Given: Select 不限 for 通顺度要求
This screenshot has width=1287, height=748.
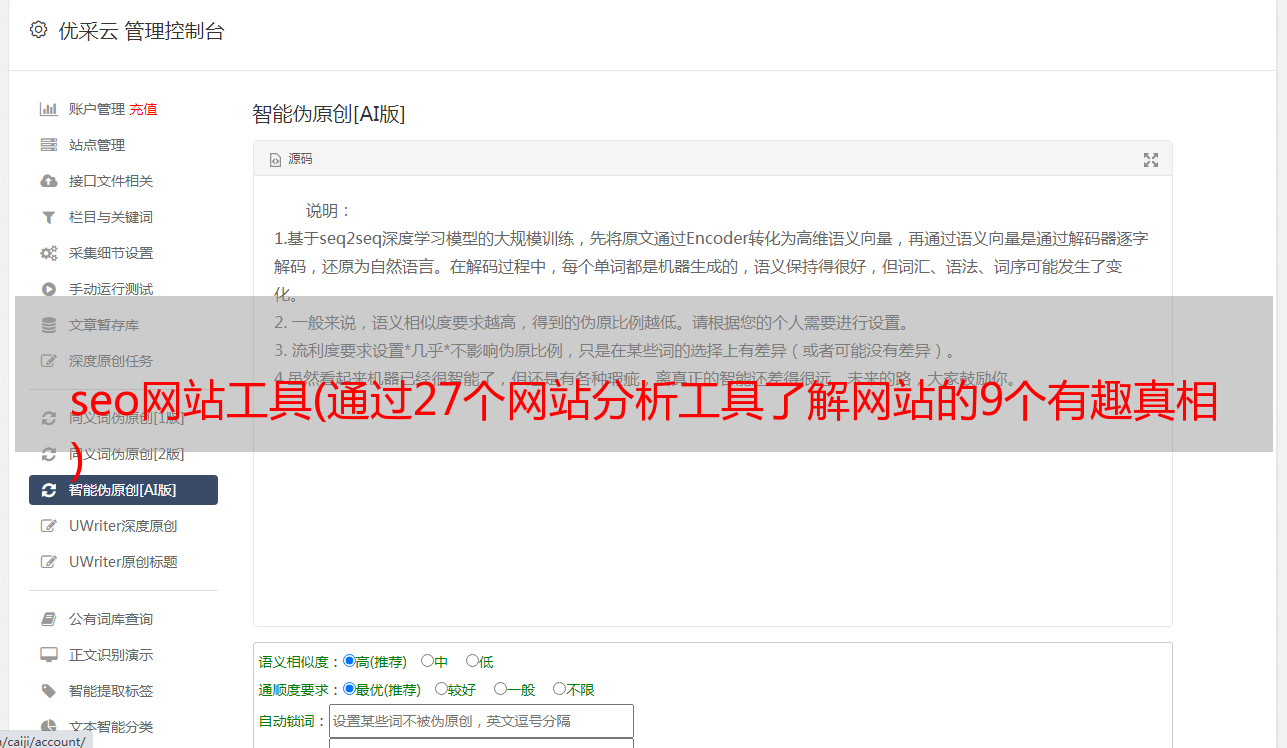Looking at the screenshot, I should [559, 689].
